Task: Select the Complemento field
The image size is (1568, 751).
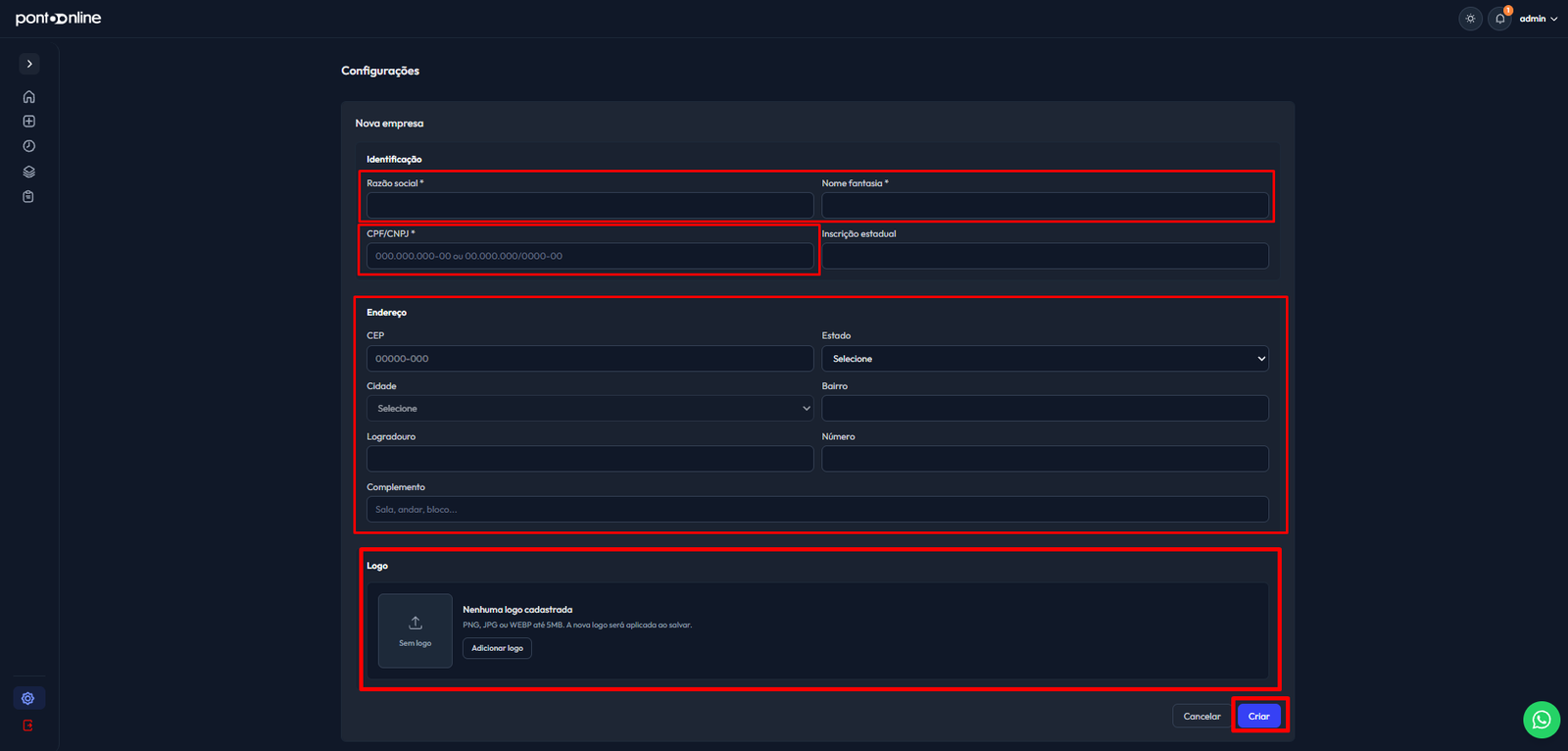Action: pos(817,509)
